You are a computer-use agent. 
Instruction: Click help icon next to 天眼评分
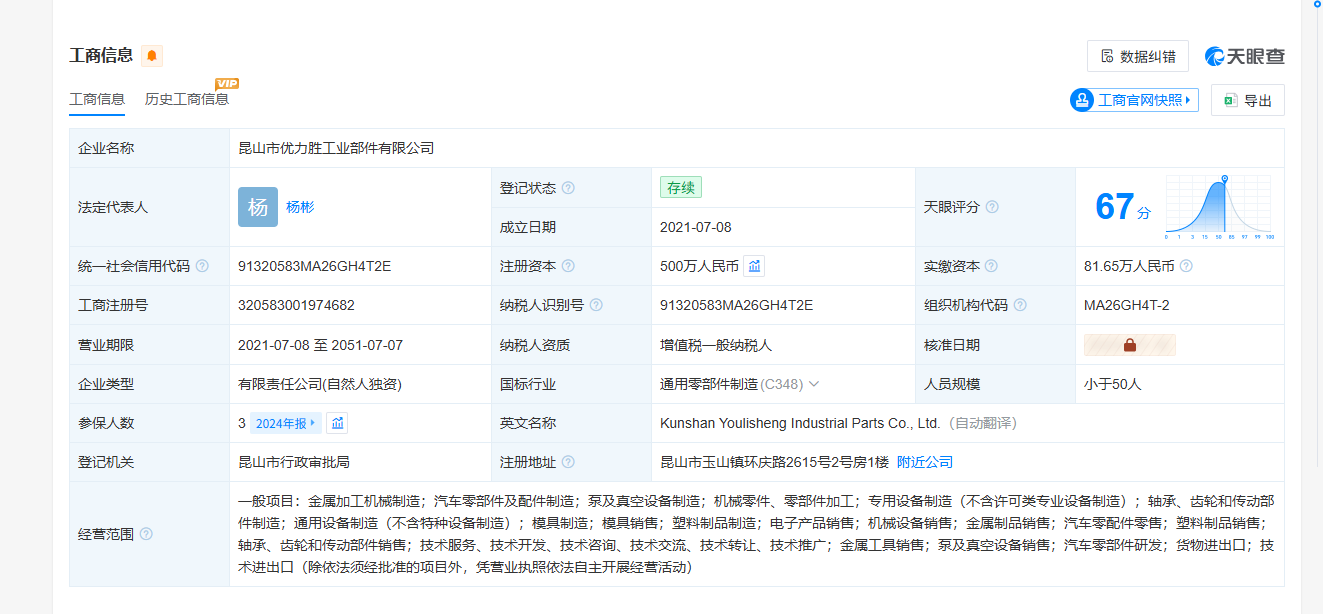[x=992, y=207]
